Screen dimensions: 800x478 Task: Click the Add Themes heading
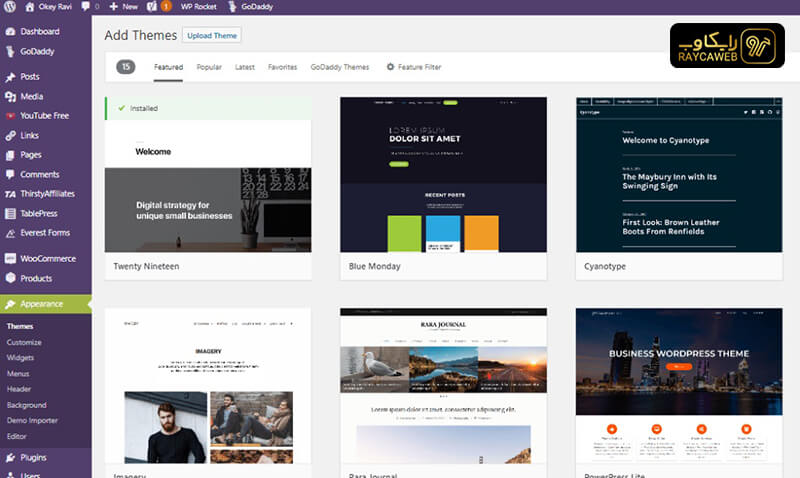point(141,35)
